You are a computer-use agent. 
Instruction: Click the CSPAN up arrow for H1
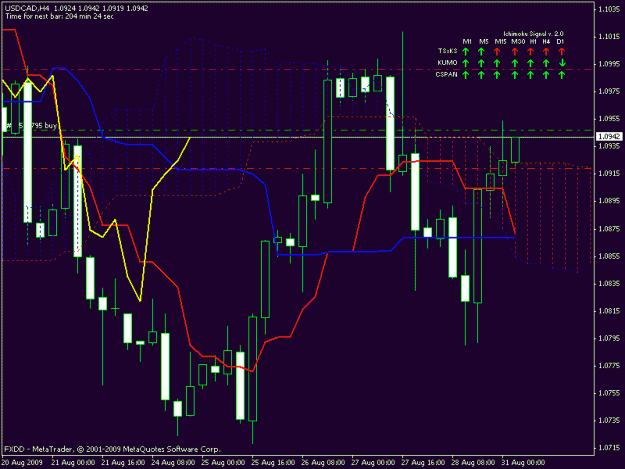(530, 75)
